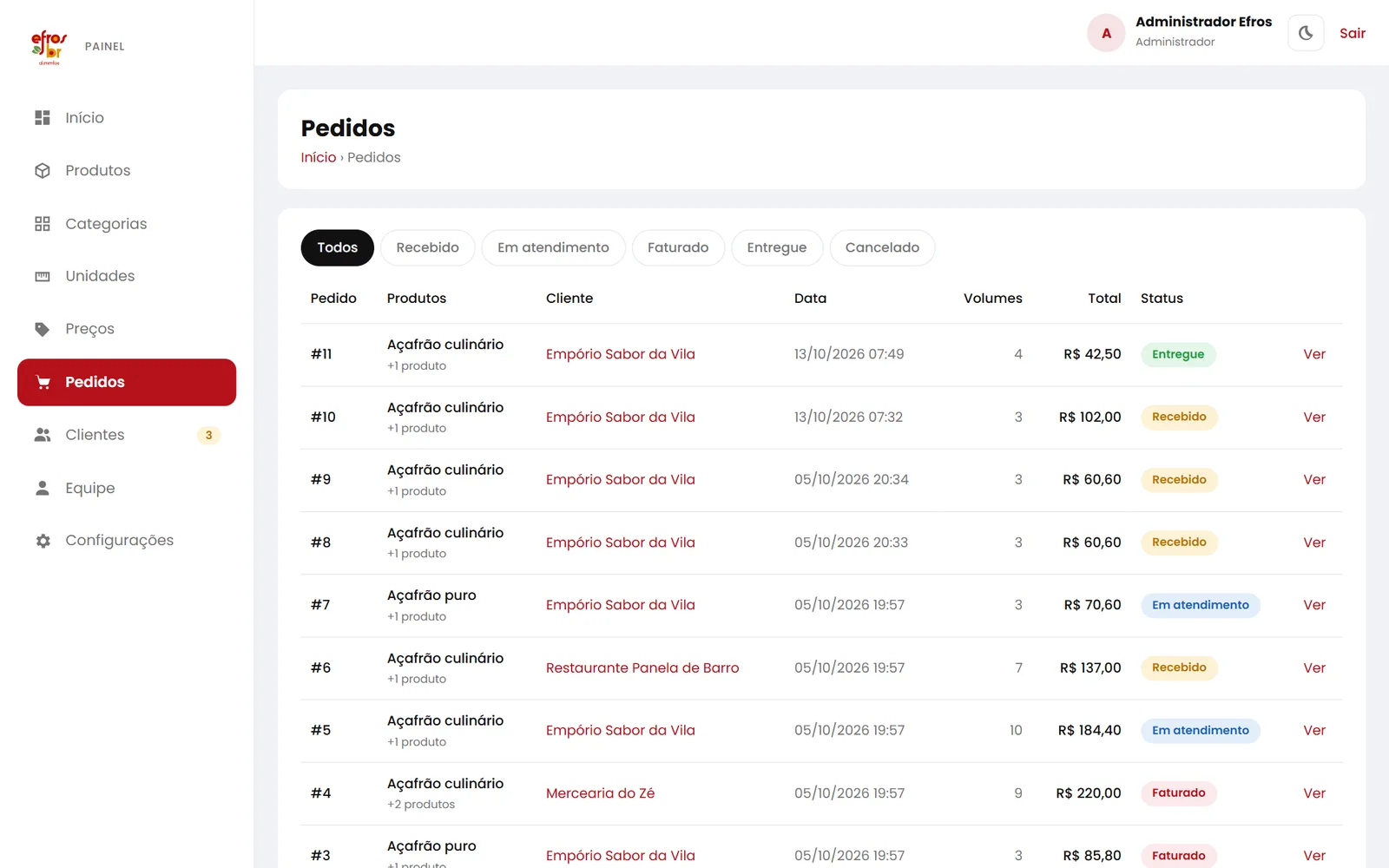Click the date 13/10/2026 07:49
The image size is (1389, 868).
pos(849,354)
